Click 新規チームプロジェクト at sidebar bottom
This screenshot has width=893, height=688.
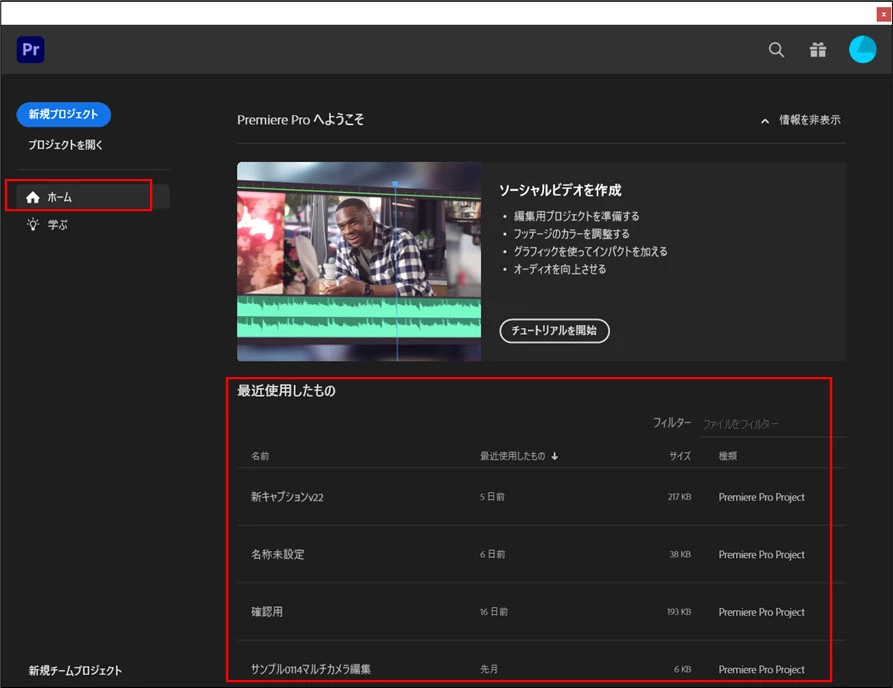[75, 670]
